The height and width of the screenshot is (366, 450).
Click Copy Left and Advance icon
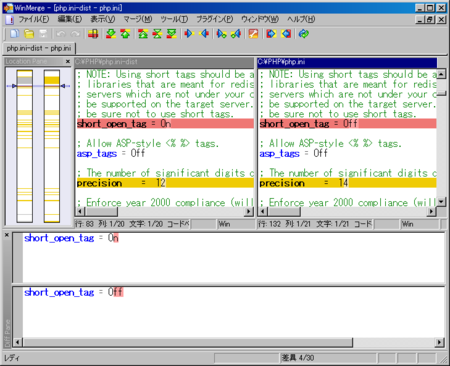pyautogui.click(x=236, y=34)
